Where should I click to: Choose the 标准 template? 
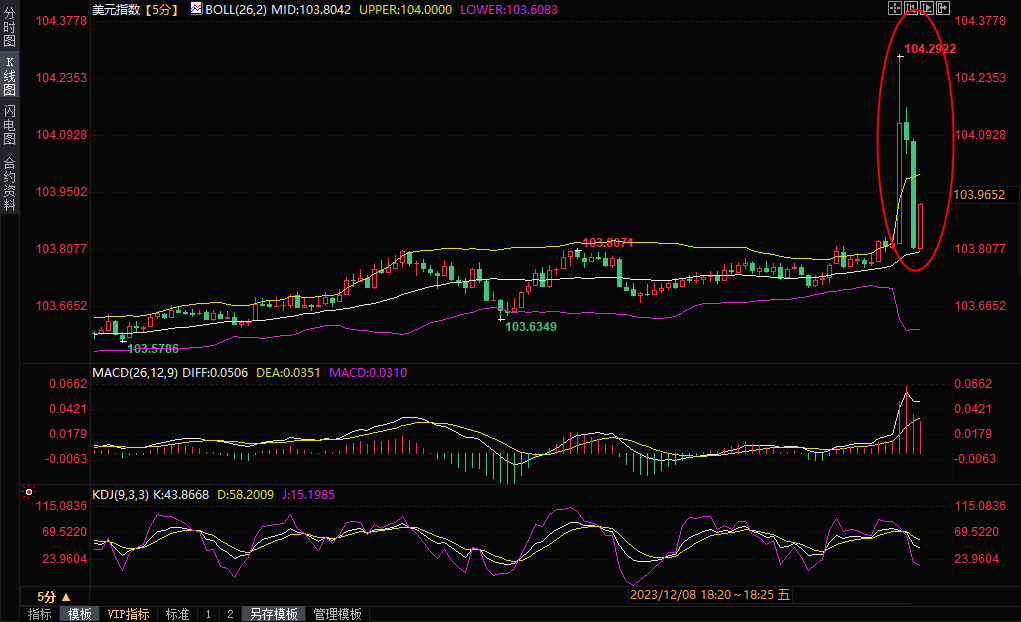pos(177,614)
